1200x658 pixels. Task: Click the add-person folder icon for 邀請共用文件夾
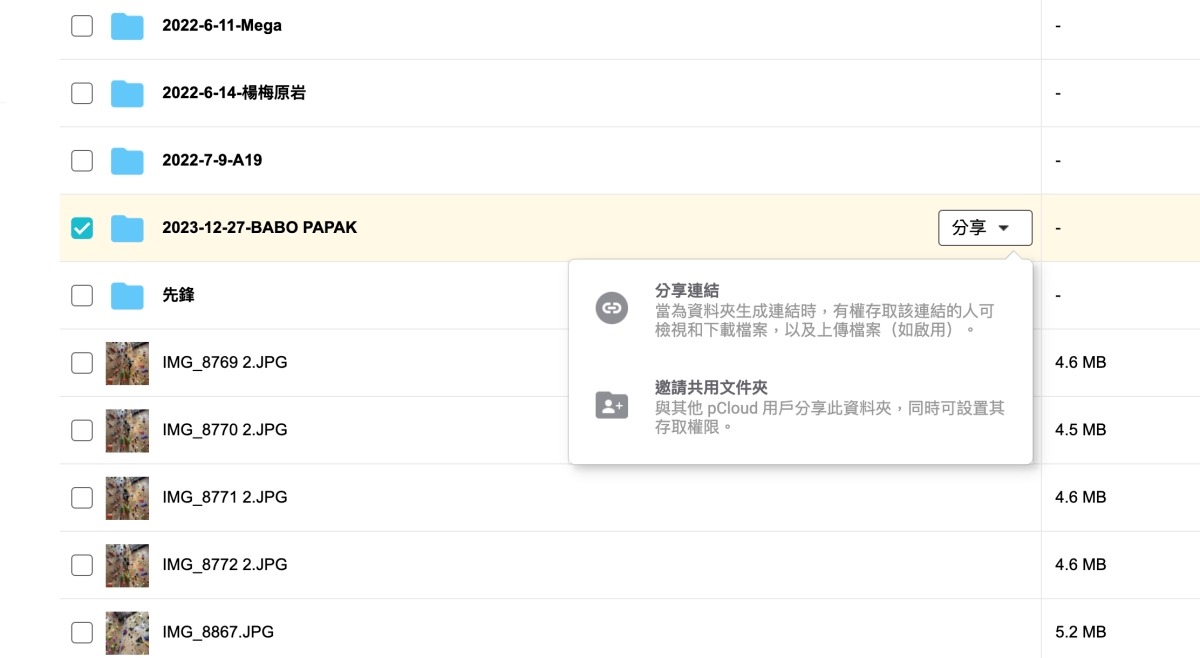point(611,405)
